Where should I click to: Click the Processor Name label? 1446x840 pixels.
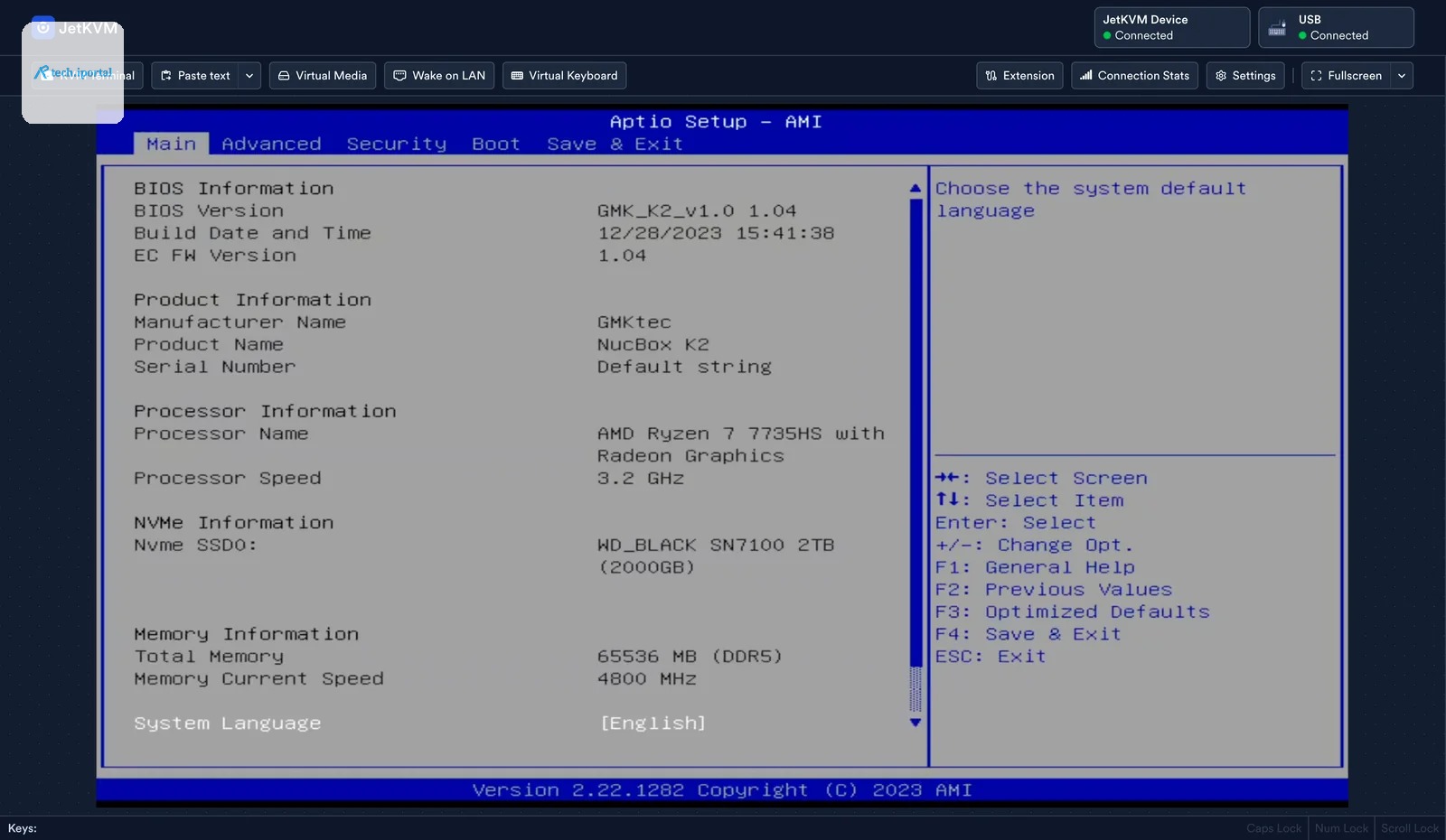pos(221,434)
